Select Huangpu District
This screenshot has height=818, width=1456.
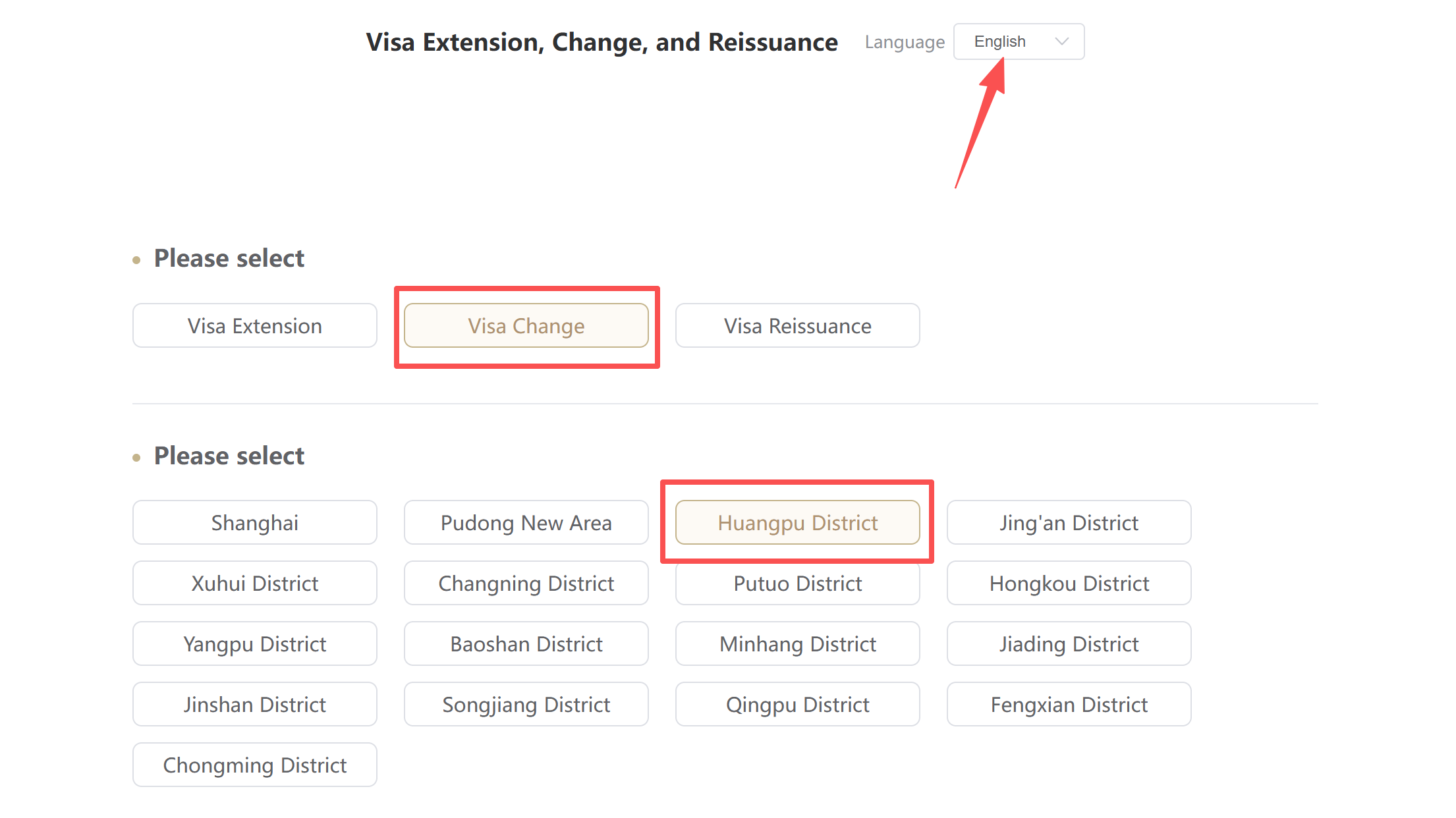coord(798,522)
